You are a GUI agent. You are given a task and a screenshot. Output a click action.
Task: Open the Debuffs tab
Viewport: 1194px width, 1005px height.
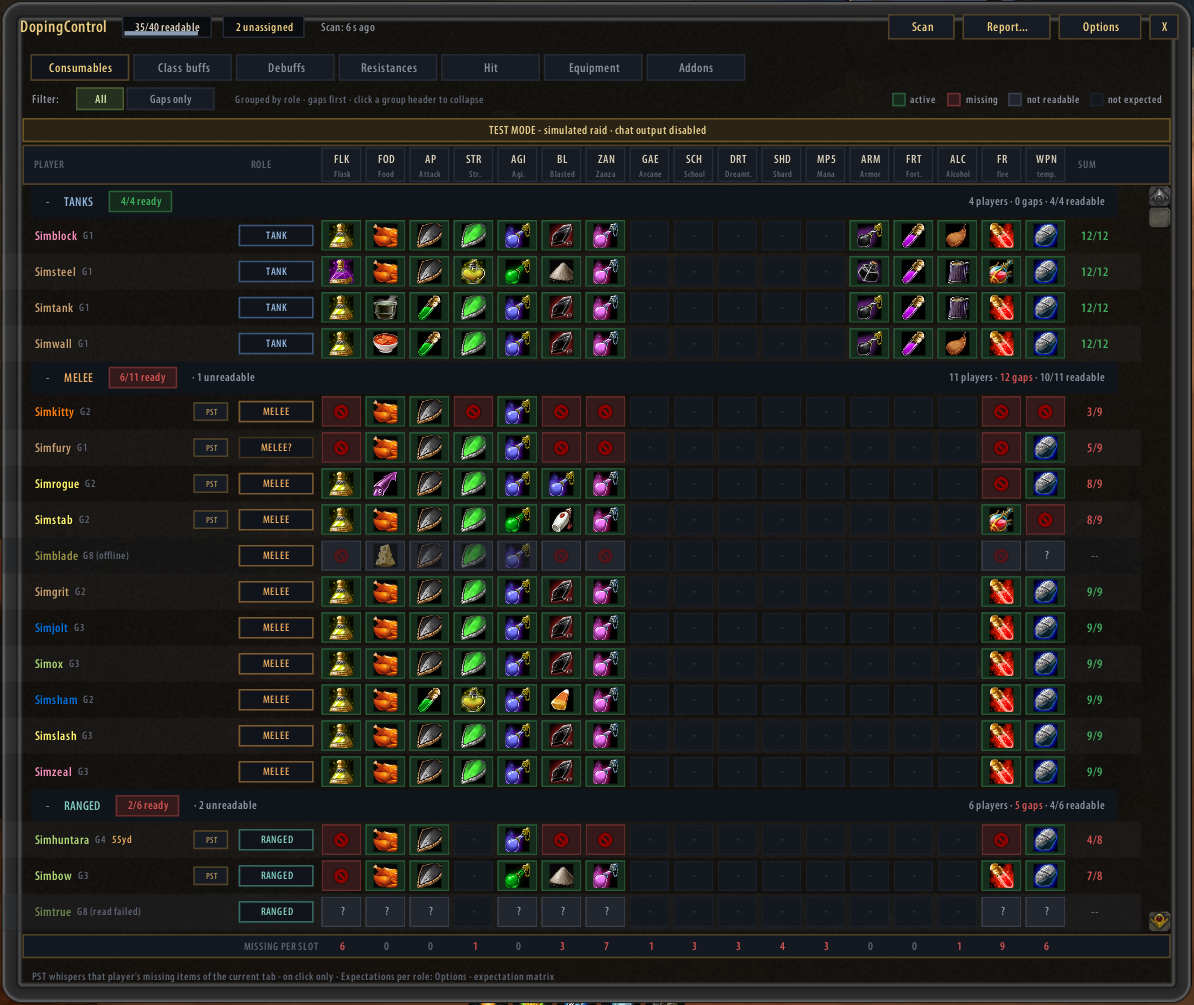(286, 68)
